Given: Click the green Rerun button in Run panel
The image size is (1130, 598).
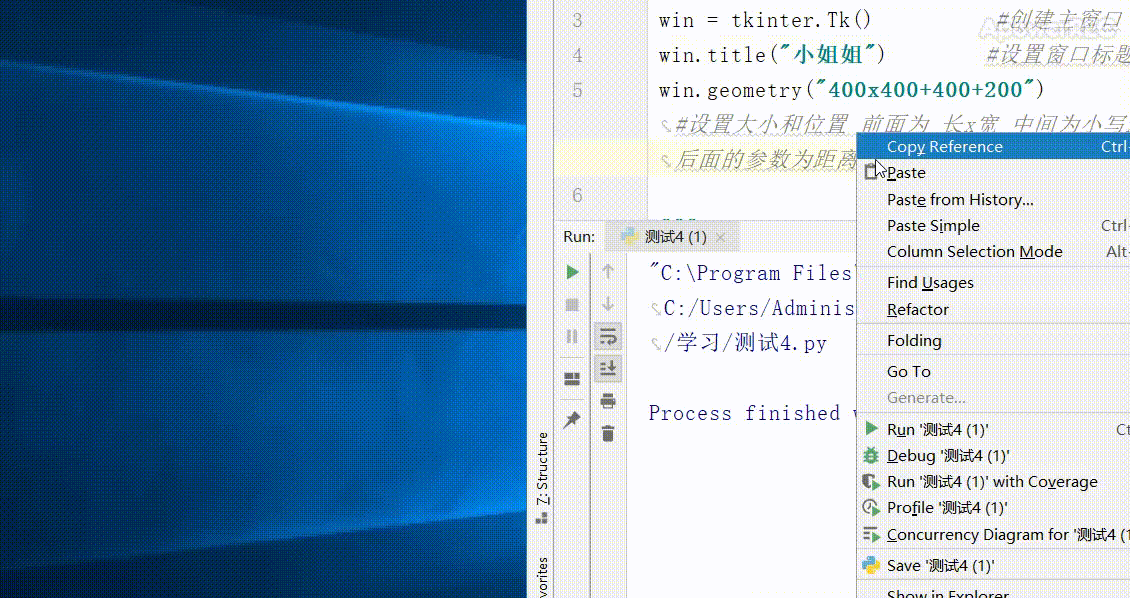Looking at the screenshot, I should tap(572, 272).
